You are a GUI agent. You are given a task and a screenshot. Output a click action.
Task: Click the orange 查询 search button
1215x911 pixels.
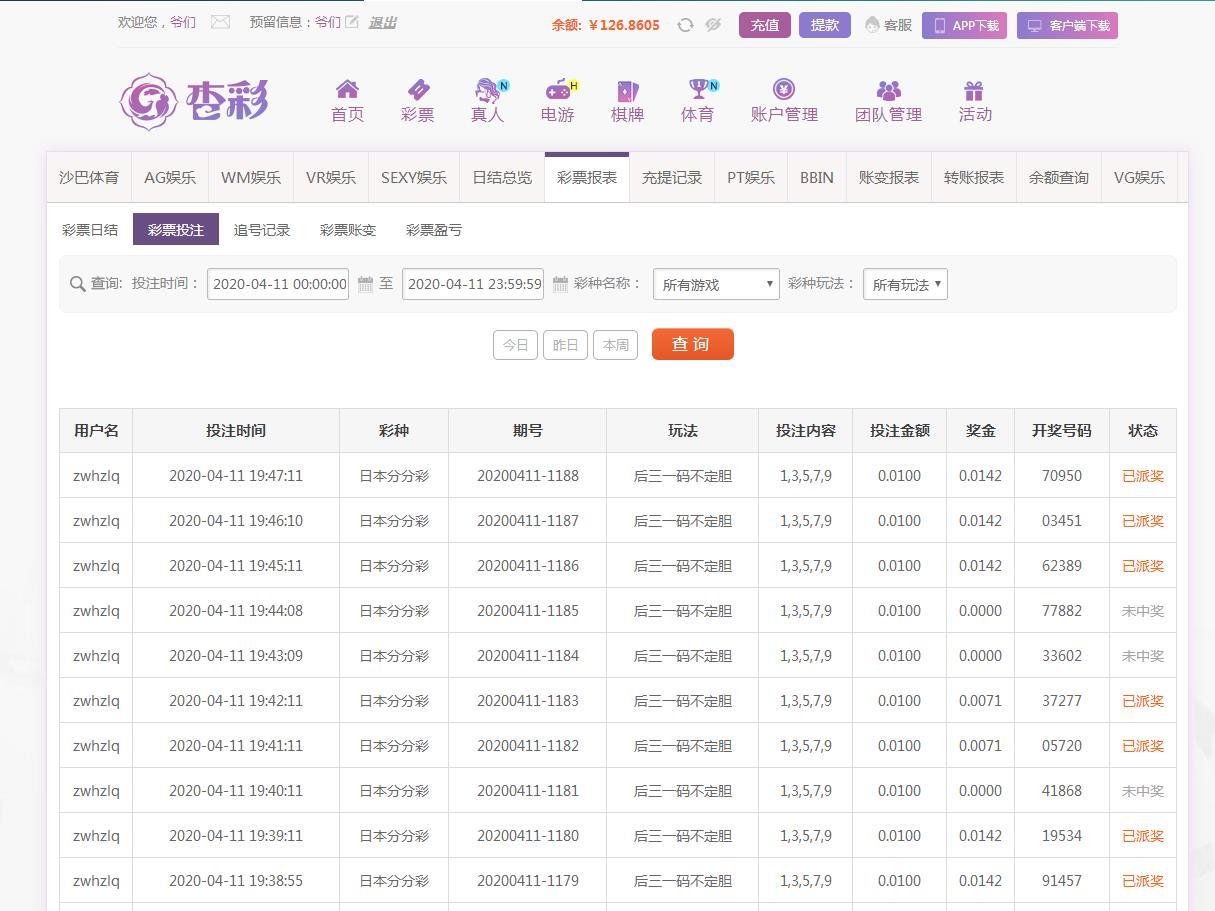pos(692,344)
